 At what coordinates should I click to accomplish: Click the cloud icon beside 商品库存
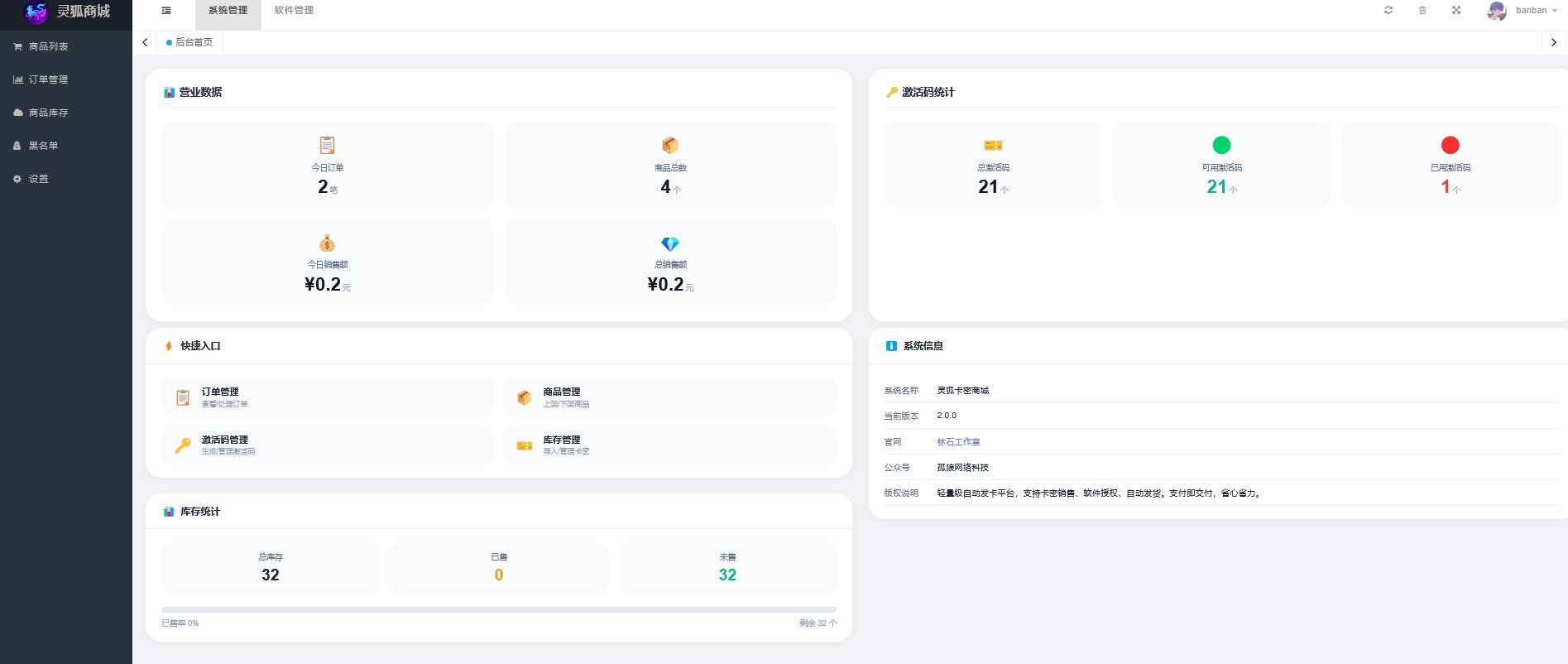coord(17,113)
